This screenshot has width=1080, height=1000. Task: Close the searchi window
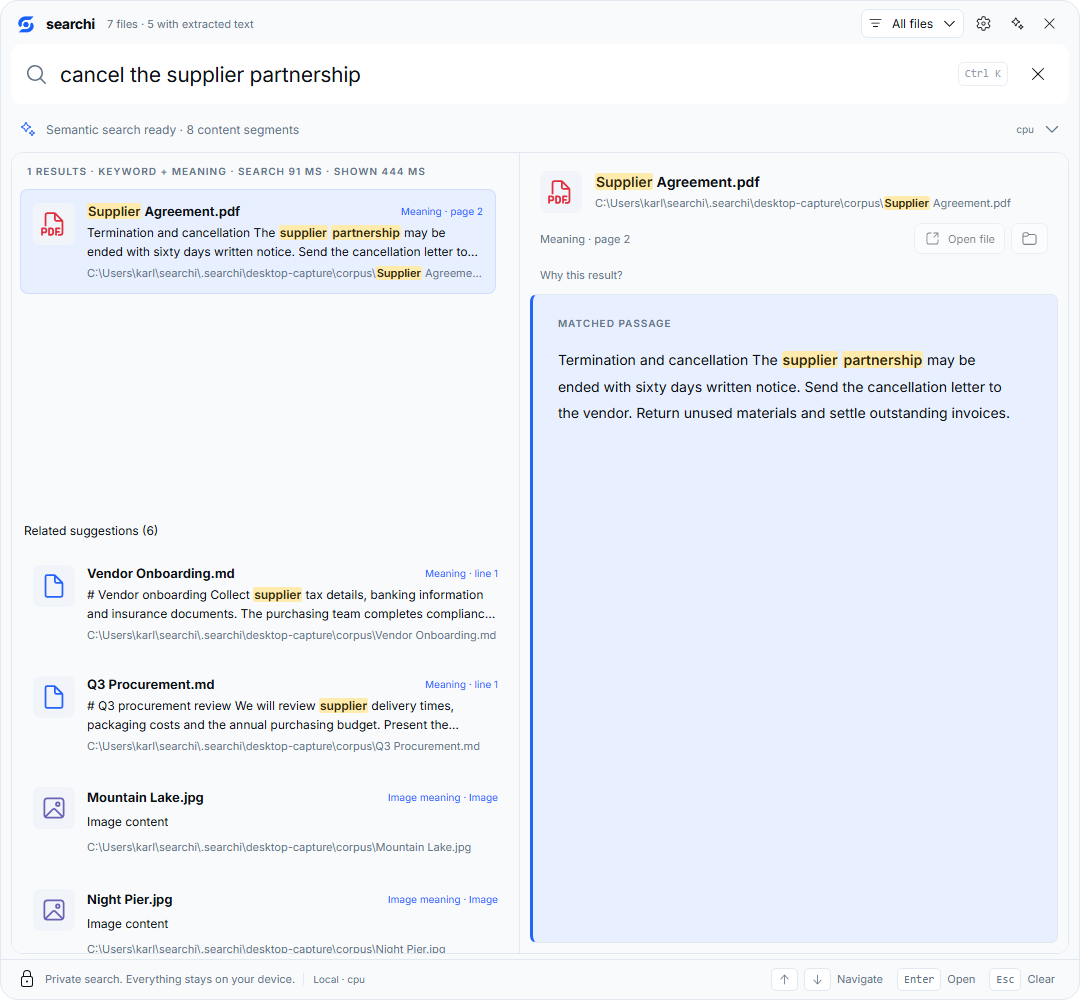click(x=1050, y=24)
